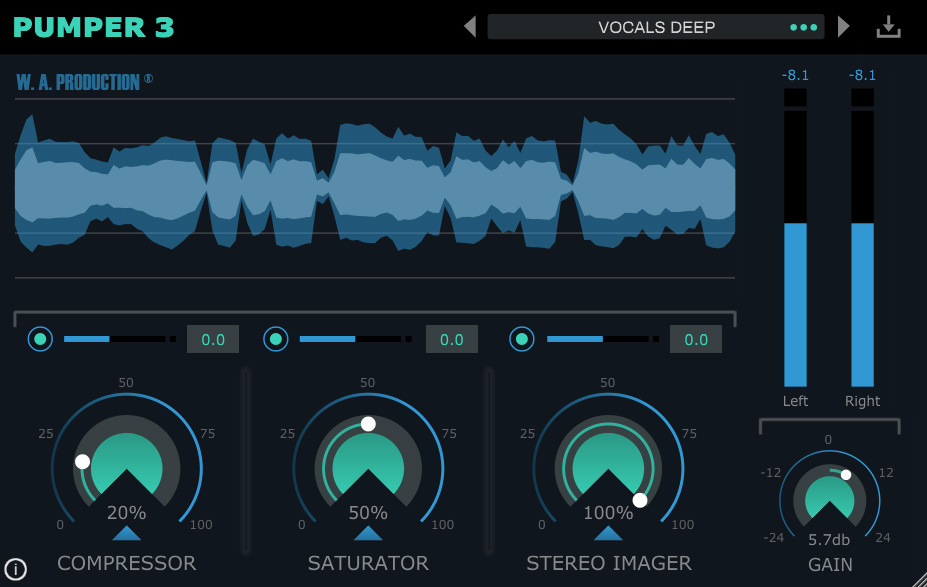Click the Saturator horizontal level slider
This screenshot has width=927, height=587.
point(350,339)
